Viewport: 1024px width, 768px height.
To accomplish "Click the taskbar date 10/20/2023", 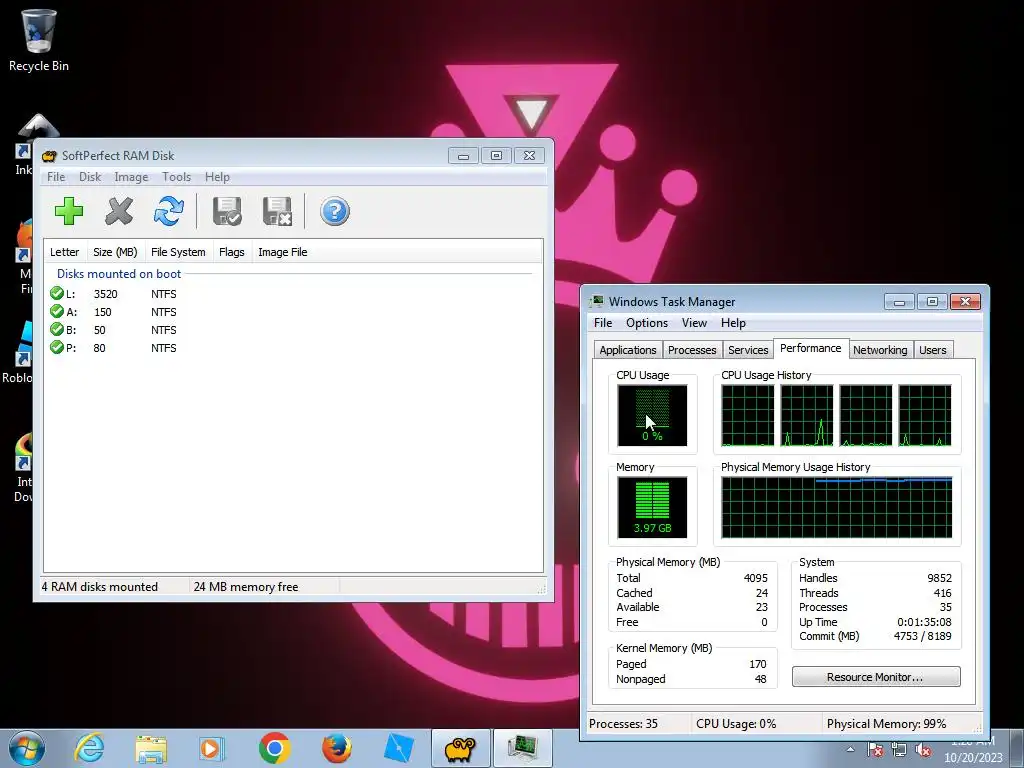I will (973, 758).
